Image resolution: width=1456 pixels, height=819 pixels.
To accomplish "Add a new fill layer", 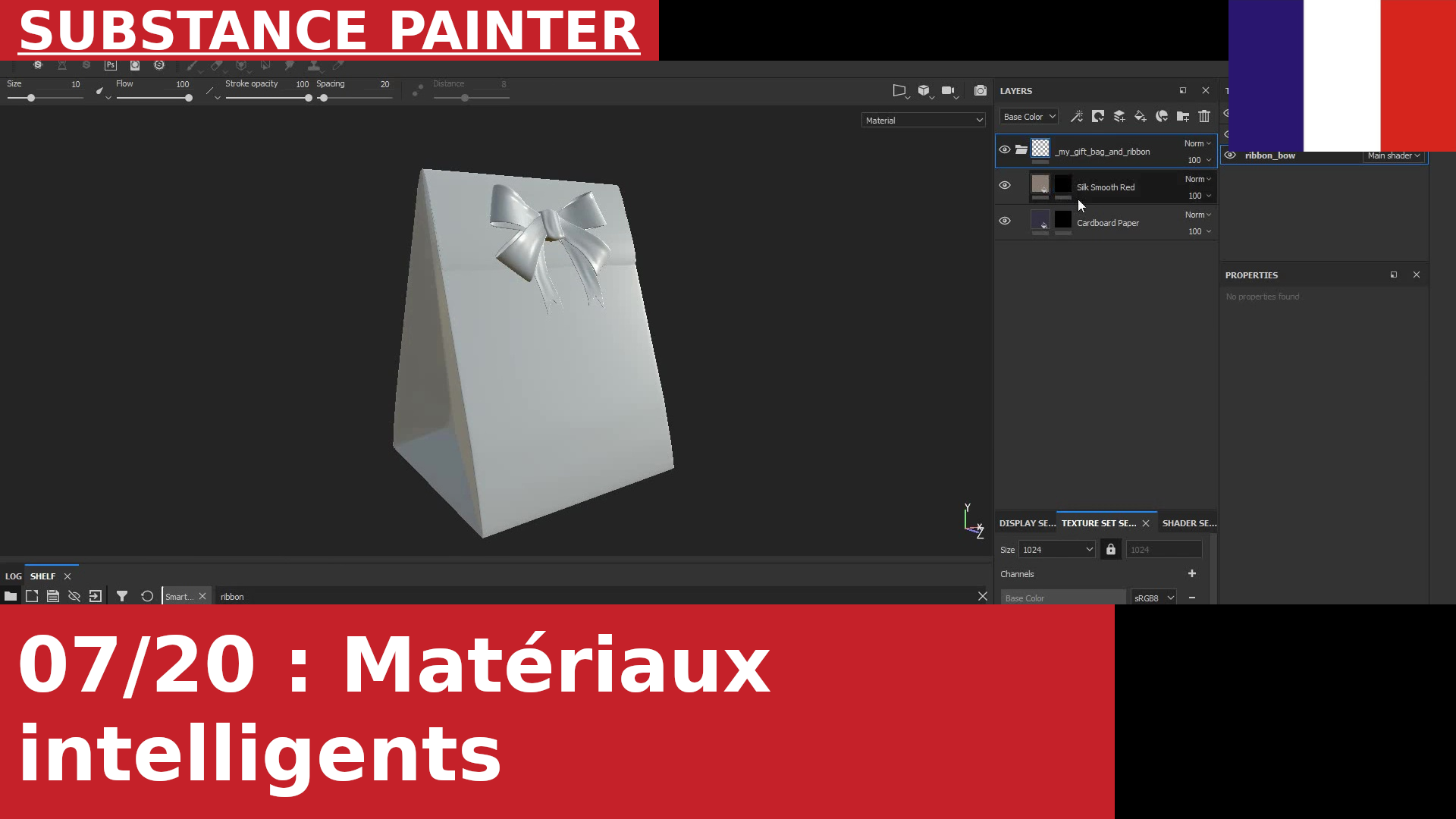I will tap(1140, 116).
